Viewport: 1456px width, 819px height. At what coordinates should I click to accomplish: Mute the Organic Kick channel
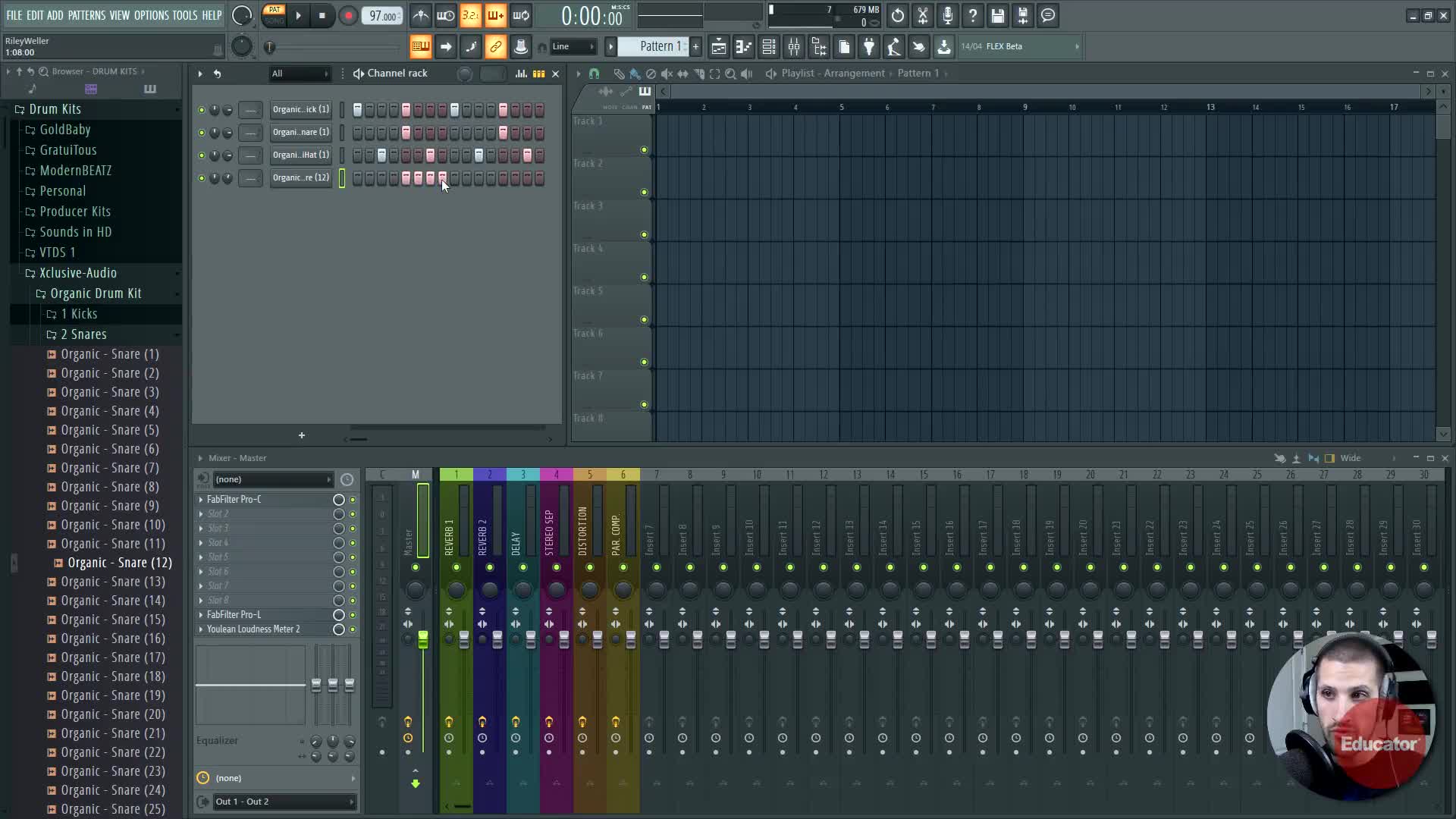201,110
